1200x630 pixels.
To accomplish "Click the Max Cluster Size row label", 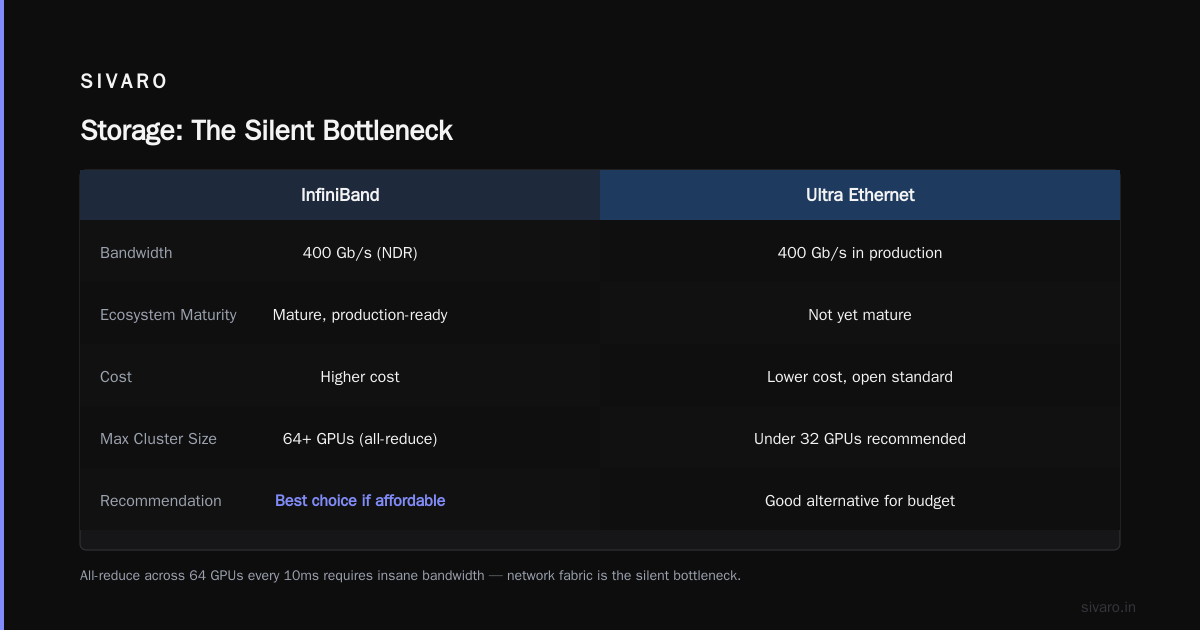I will click(158, 439).
